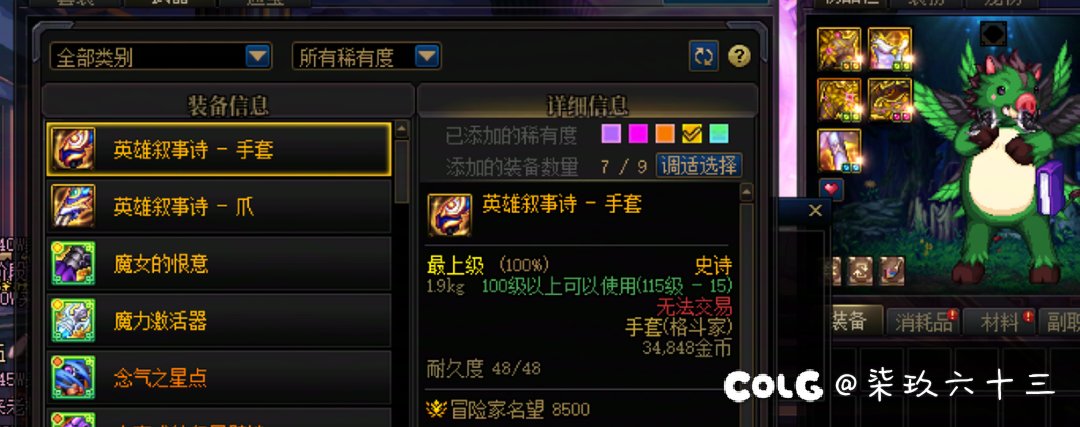Click the 英雄叙事诗 - 爪 weapon icon

click(x=73, y=206)
